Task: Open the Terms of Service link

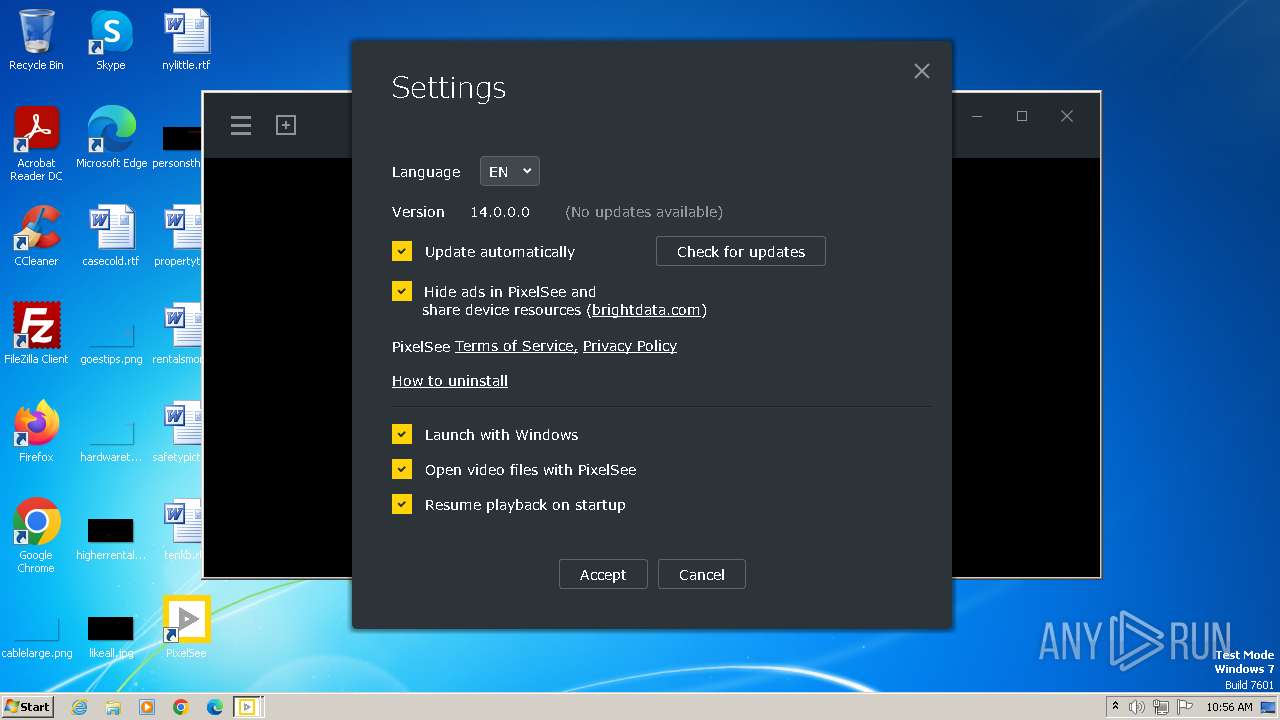Action: 516,346
